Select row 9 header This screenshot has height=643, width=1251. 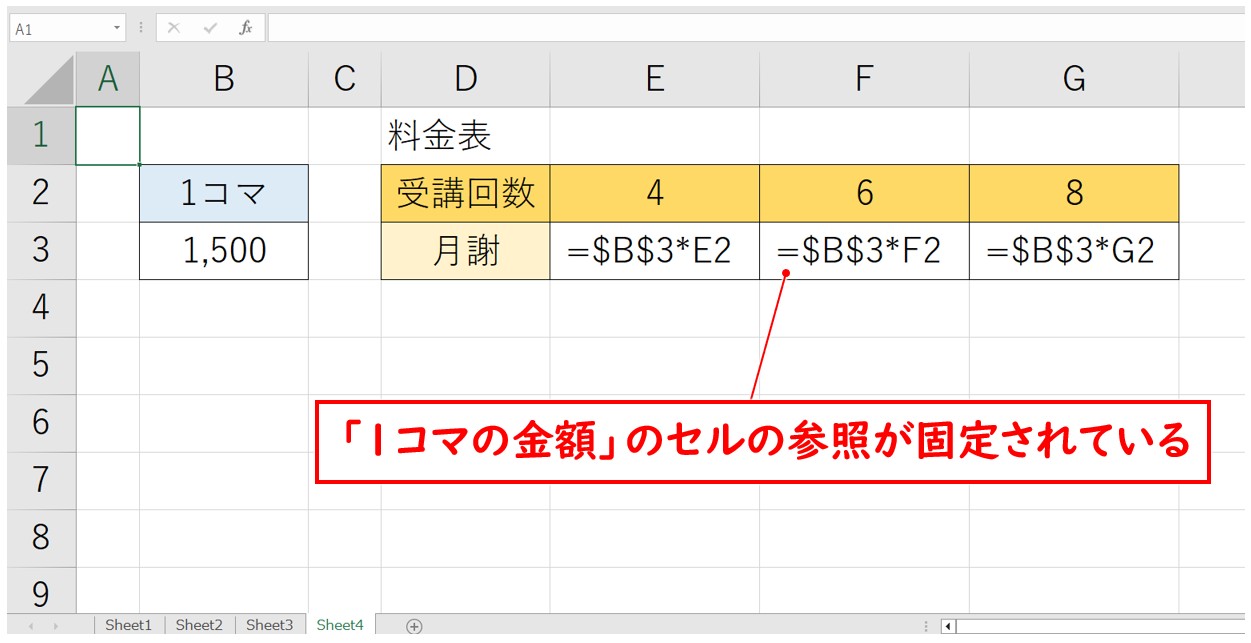[x=41, y=590]
